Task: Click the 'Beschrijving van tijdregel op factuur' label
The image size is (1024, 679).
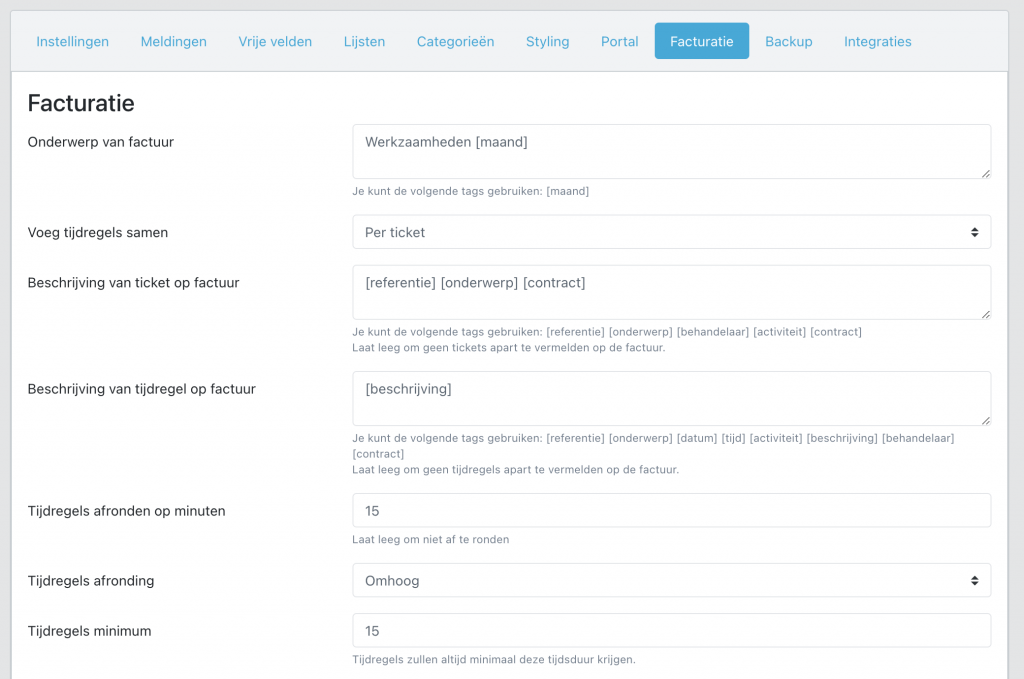Action: [x=142, y=389]
